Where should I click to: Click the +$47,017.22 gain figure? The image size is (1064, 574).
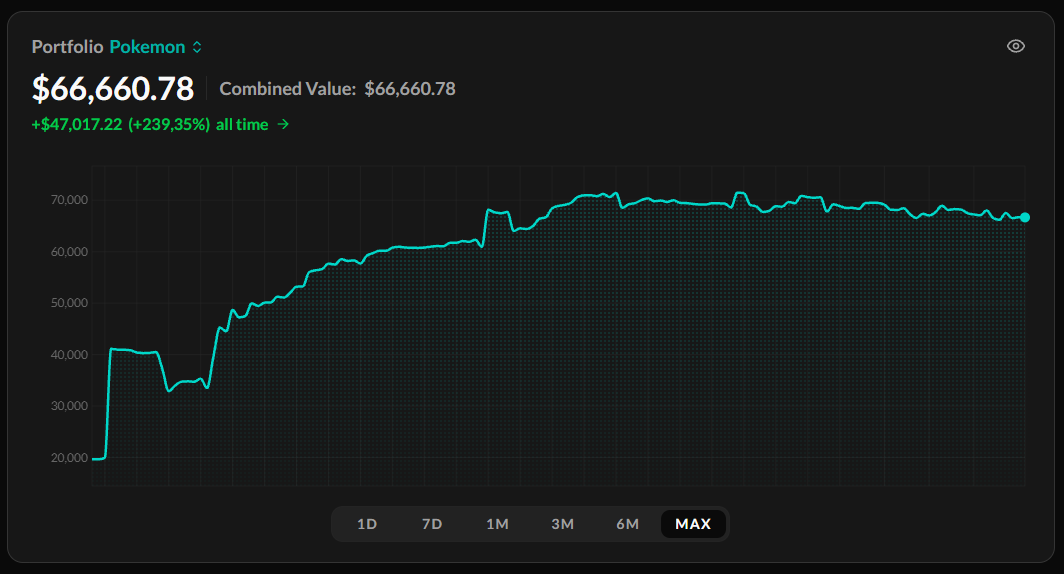click(77, 124)
